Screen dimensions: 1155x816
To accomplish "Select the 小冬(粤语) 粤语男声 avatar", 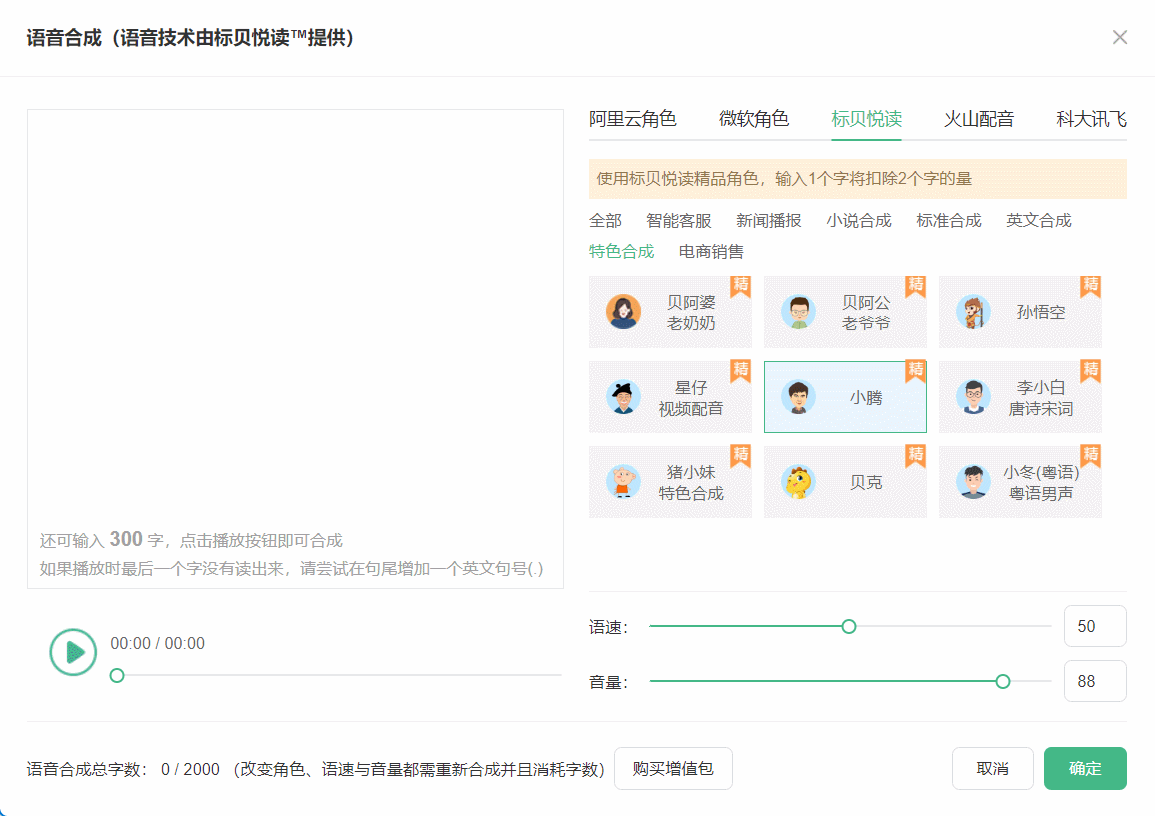I will point(973,482).
